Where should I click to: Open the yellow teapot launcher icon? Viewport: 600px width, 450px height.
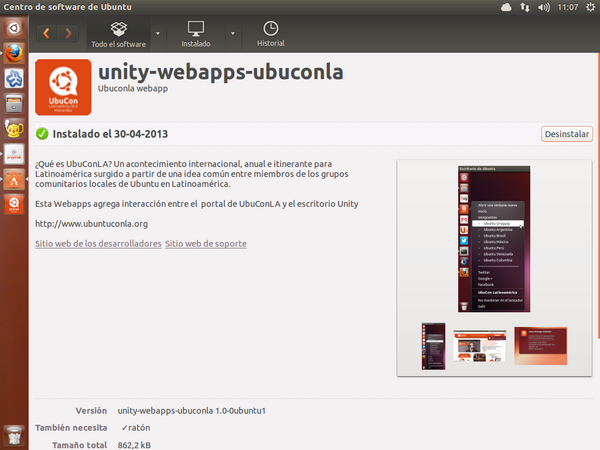[14, 129]
